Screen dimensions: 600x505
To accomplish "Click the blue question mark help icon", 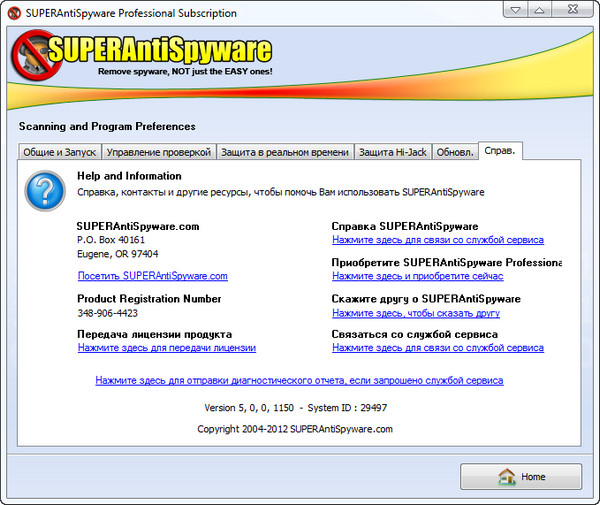I will (44, 190).
